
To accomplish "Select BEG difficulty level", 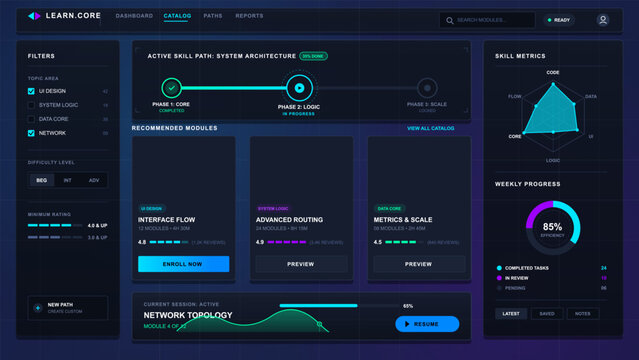I will click(x=42, y=180).
